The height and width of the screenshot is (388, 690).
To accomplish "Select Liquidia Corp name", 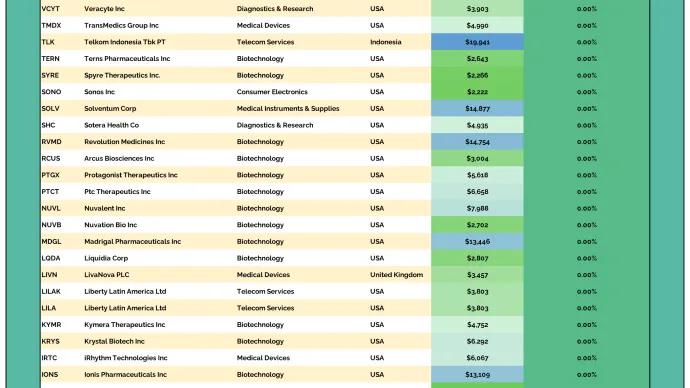I will (x=106, y=258).
